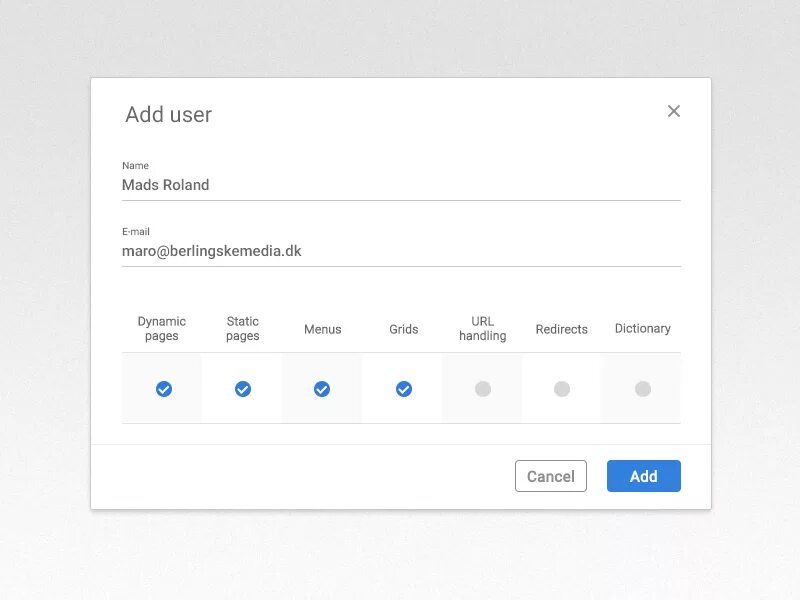Click the Grids column header
The width and height of the screenshot is (800, 600).
(x=404, y=329)
